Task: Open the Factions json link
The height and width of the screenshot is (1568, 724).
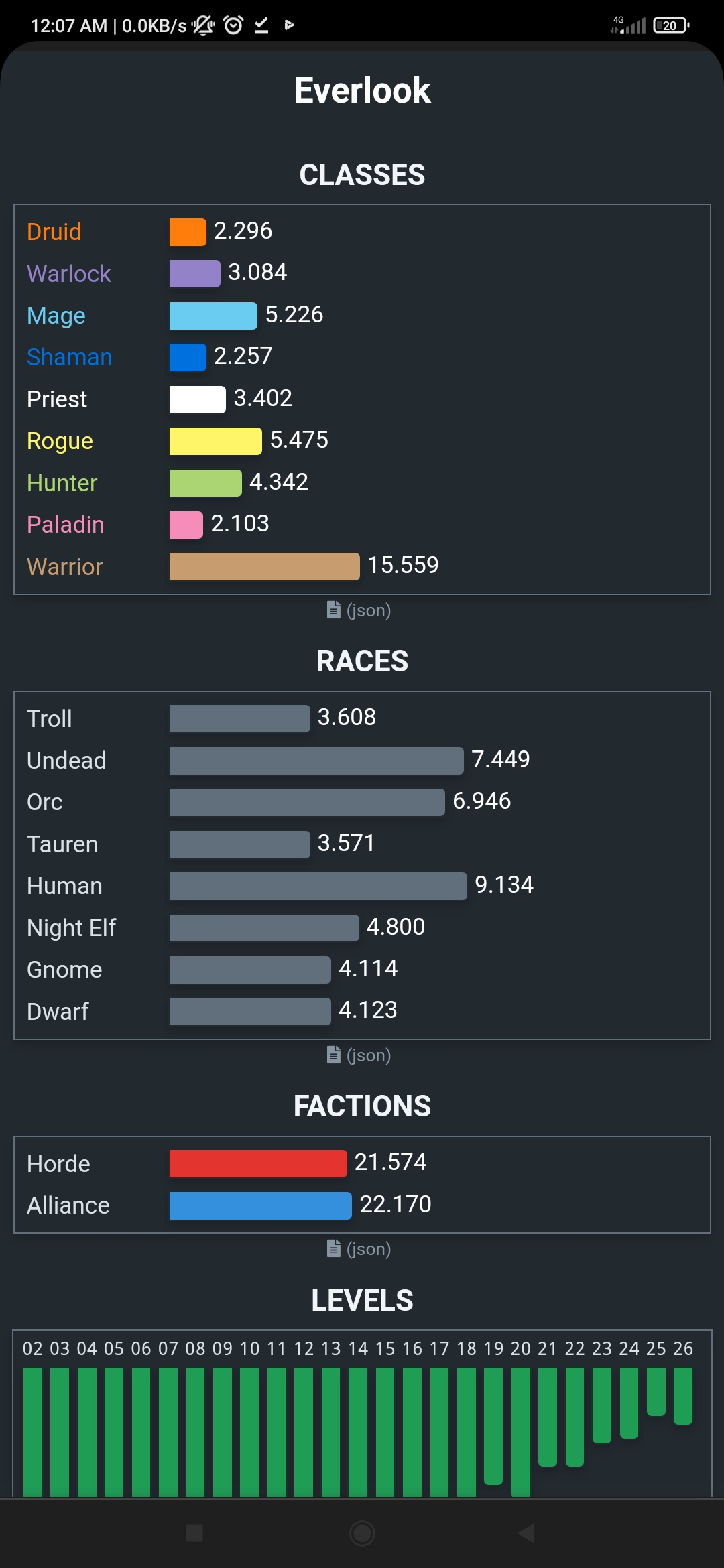Action: pos(359,1248)
